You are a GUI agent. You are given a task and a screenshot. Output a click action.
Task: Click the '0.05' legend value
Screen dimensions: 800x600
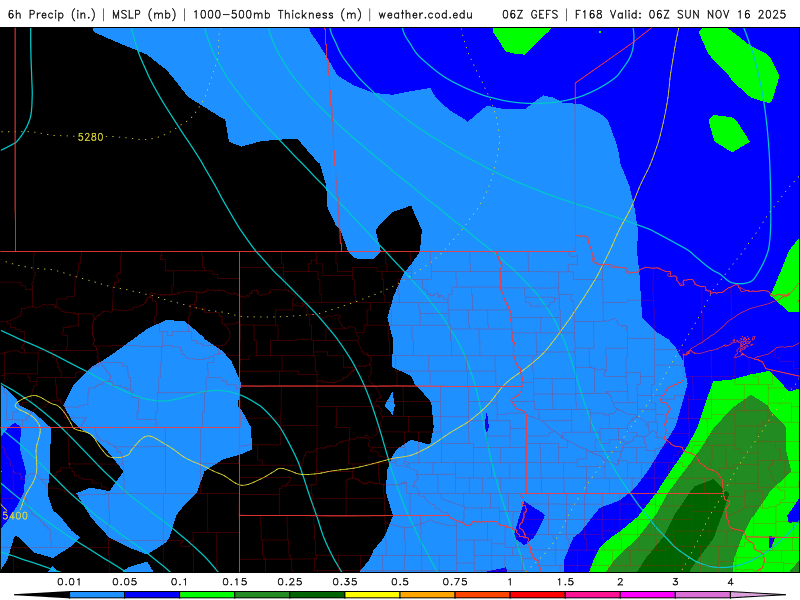[x=124, y=582]
